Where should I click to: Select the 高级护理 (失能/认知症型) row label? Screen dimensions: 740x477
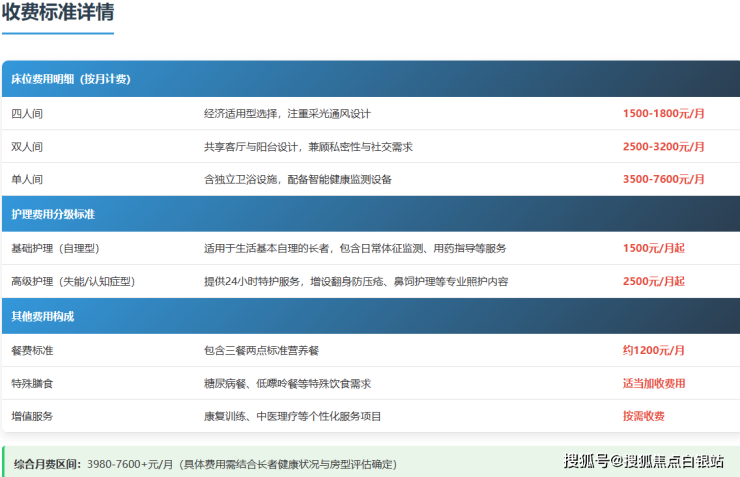pos(73,282)
